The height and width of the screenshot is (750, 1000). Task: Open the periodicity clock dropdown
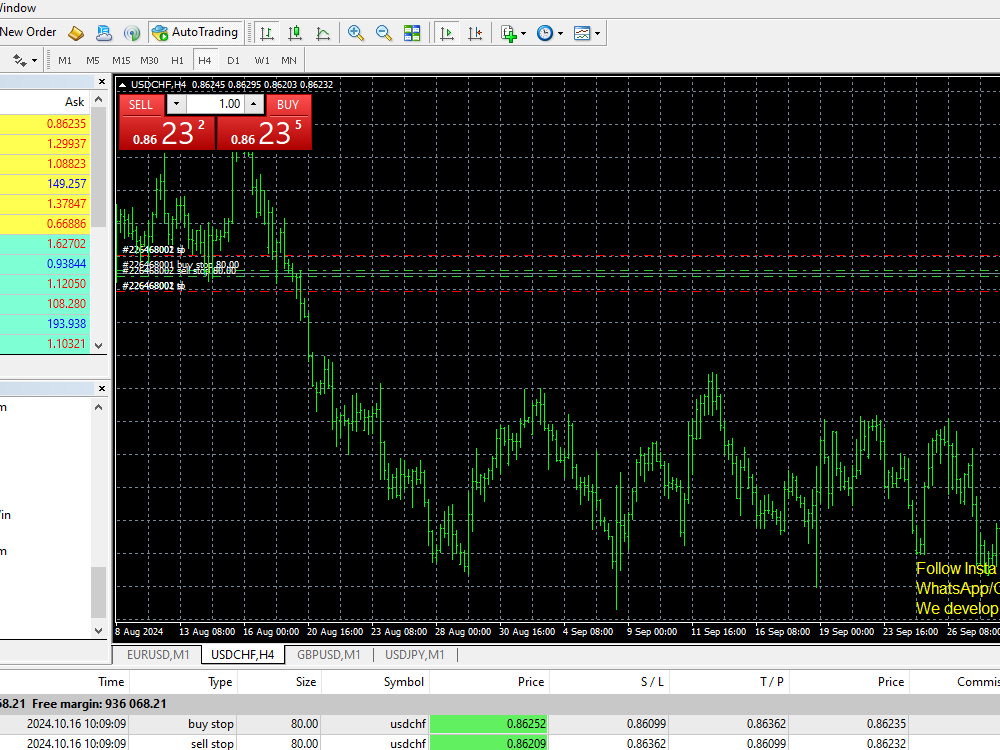(x=561, y=33)
